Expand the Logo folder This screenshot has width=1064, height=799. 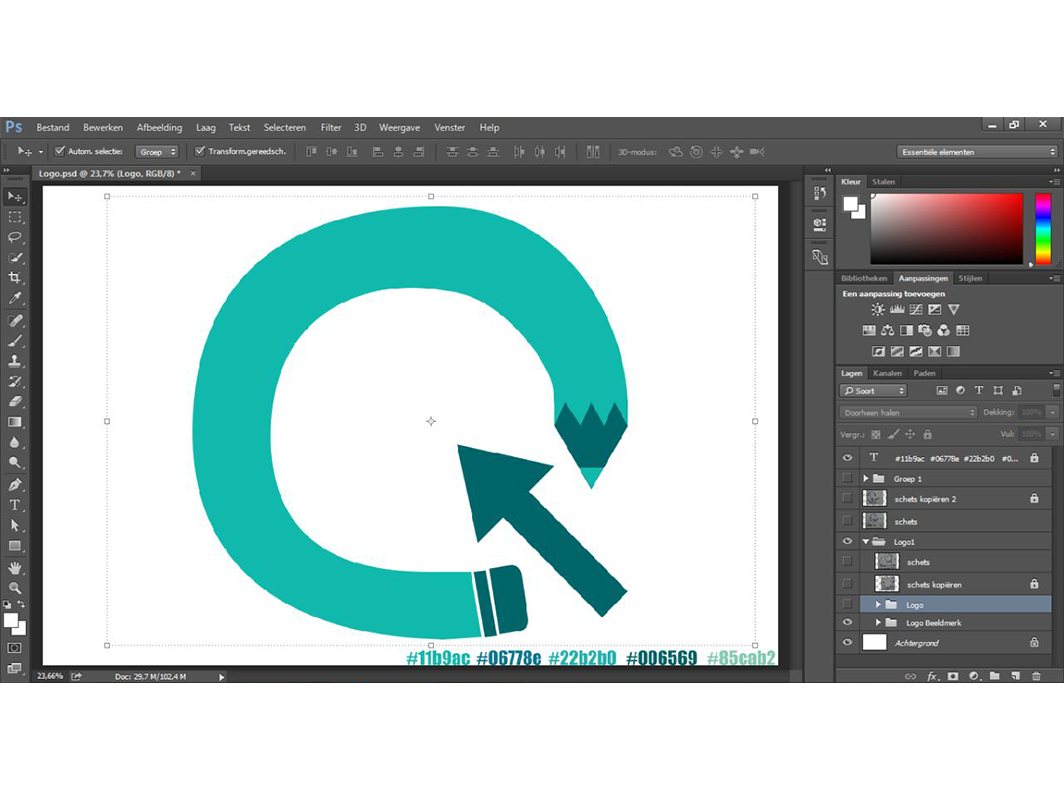pos(878,604)
